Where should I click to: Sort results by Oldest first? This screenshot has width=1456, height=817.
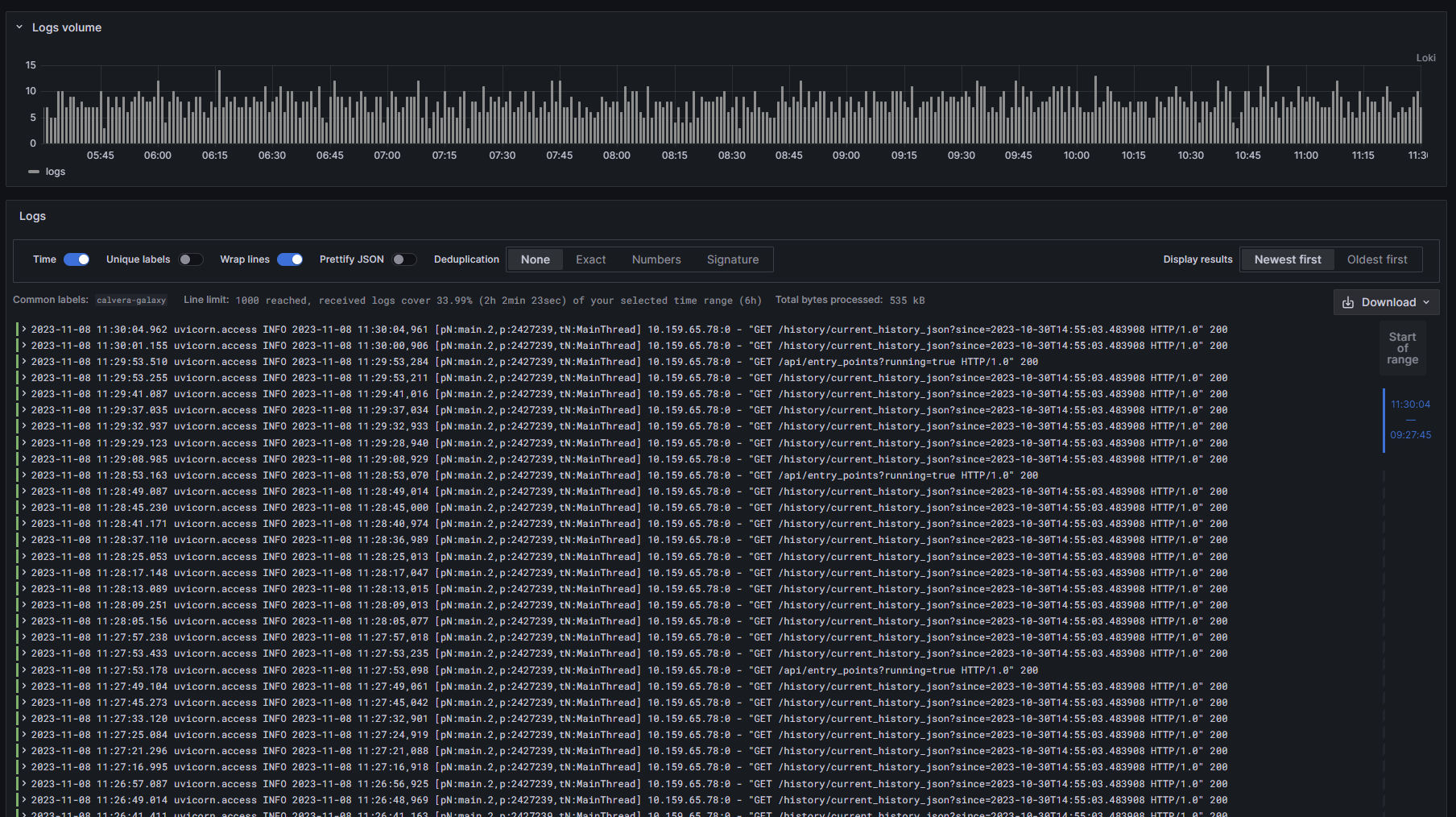(1377, 259)
